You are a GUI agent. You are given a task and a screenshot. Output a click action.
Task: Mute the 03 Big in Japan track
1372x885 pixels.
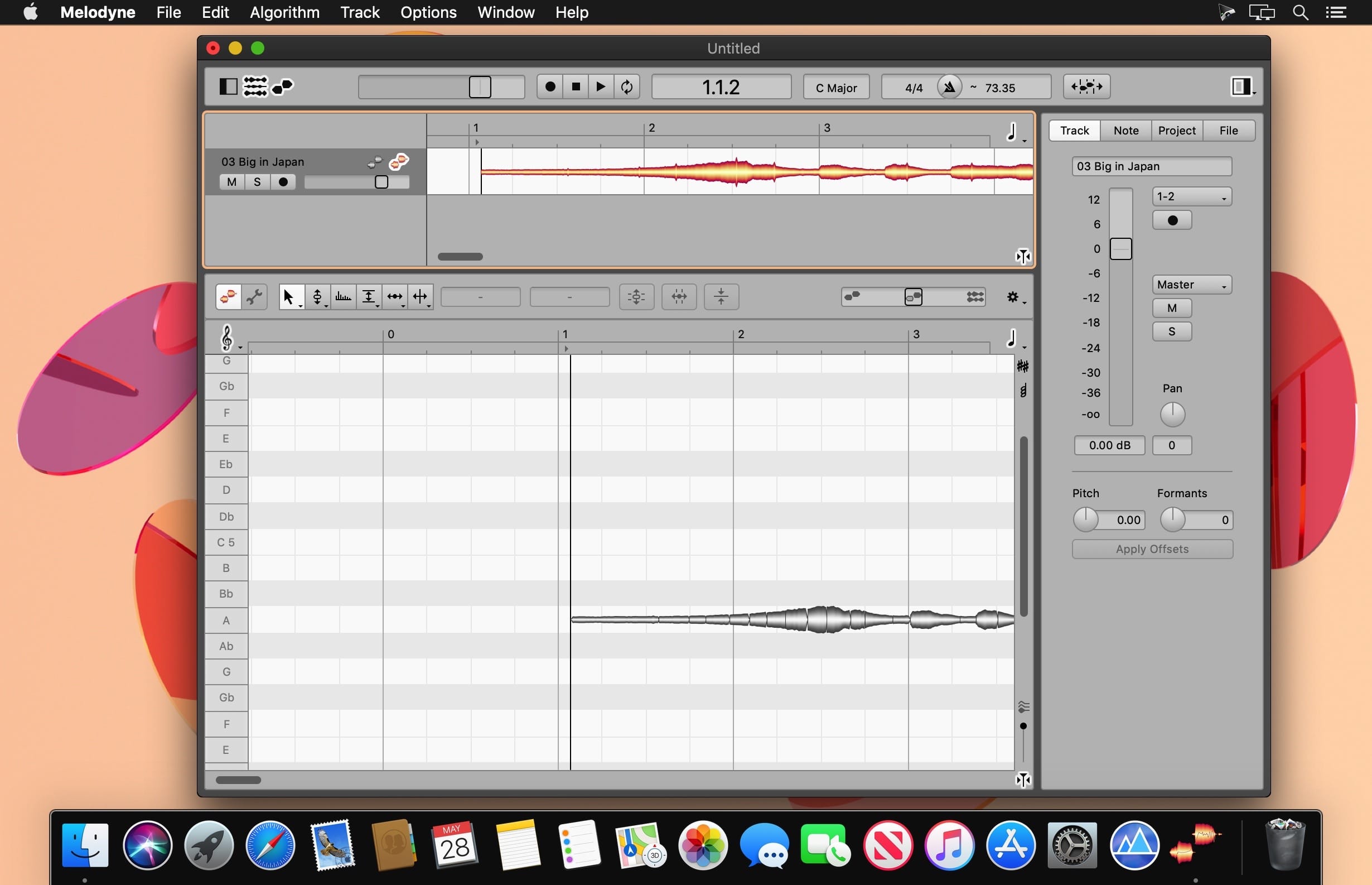[x=231, y=182]
